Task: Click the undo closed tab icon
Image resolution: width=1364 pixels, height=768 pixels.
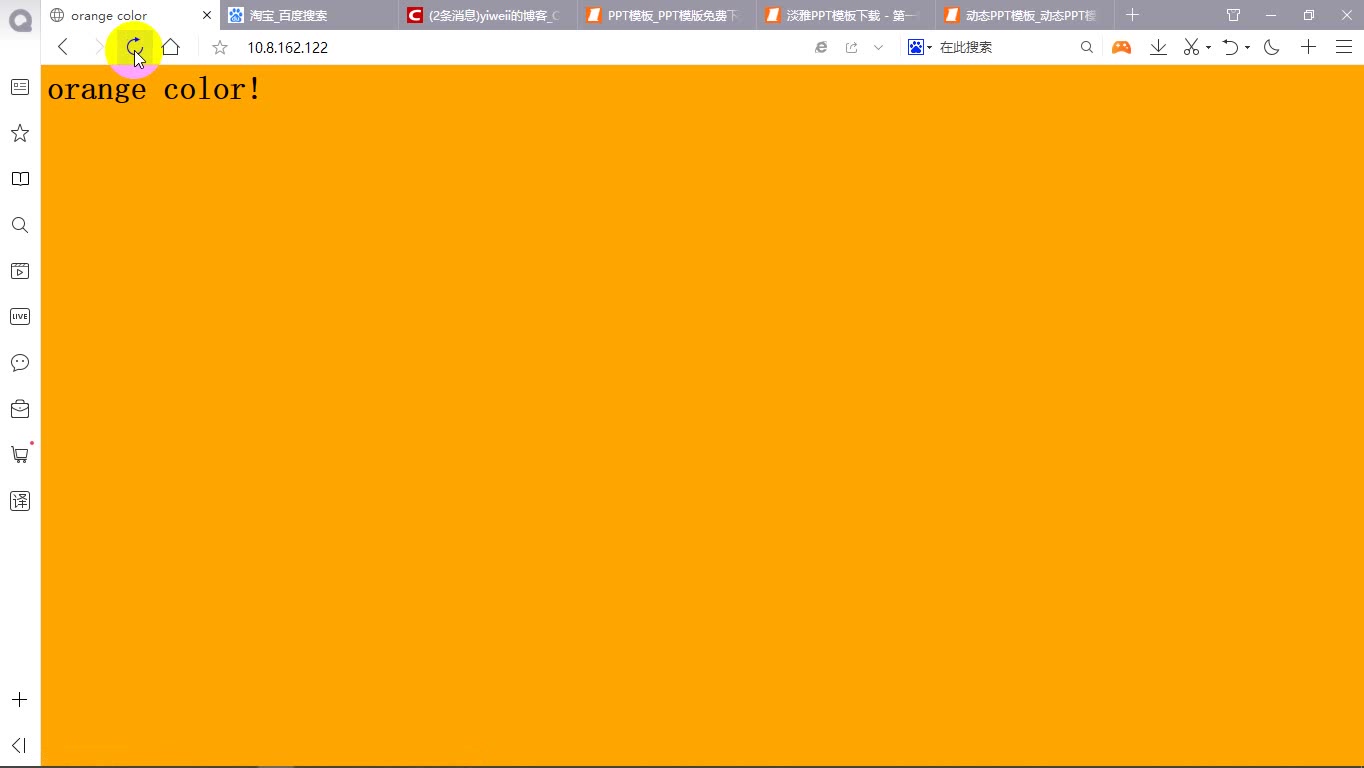Action: coord(1231,47)
